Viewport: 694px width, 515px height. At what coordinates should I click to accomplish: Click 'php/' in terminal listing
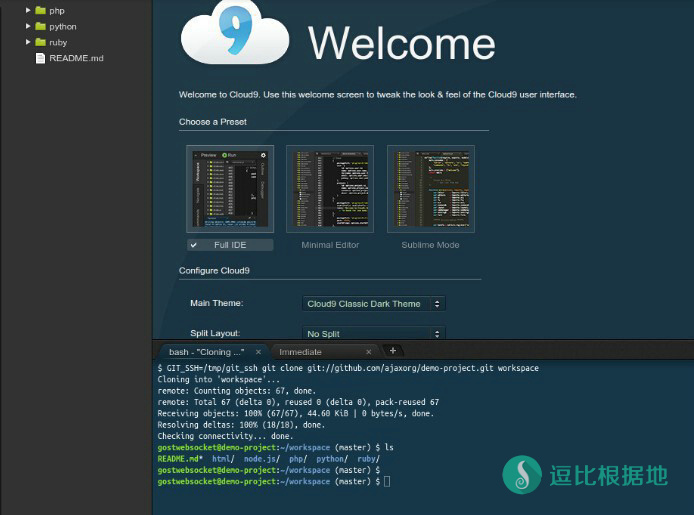[298, 459]
